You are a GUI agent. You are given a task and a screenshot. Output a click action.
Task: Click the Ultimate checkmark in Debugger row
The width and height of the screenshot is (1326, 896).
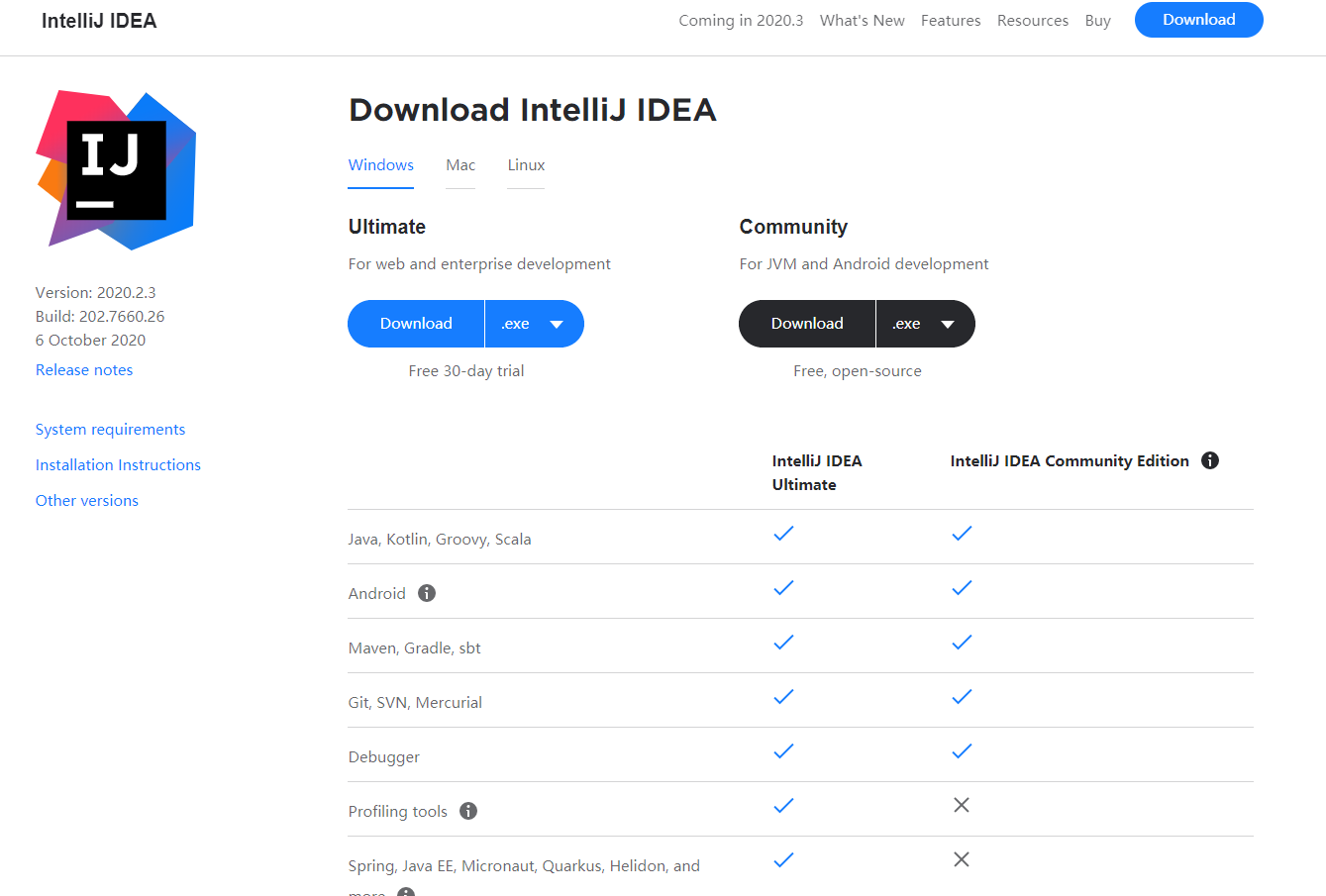click(x=783, y=751)
